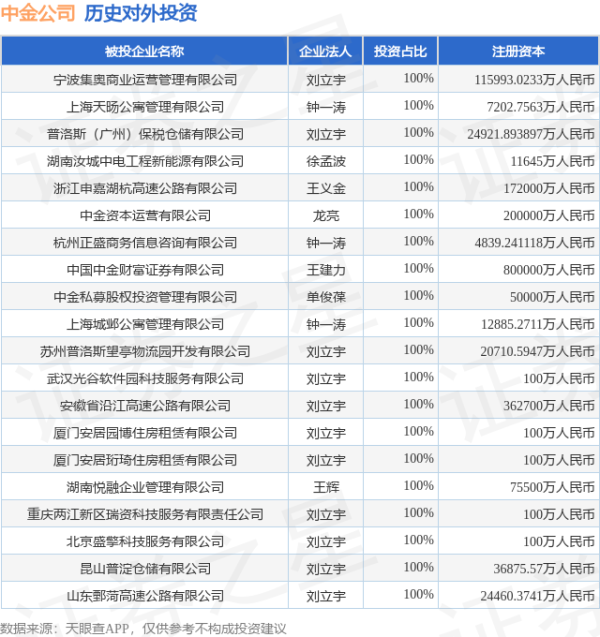Click legal person 龙亮
The height and width of the screenshot is (637, 600).
[326, 216]
